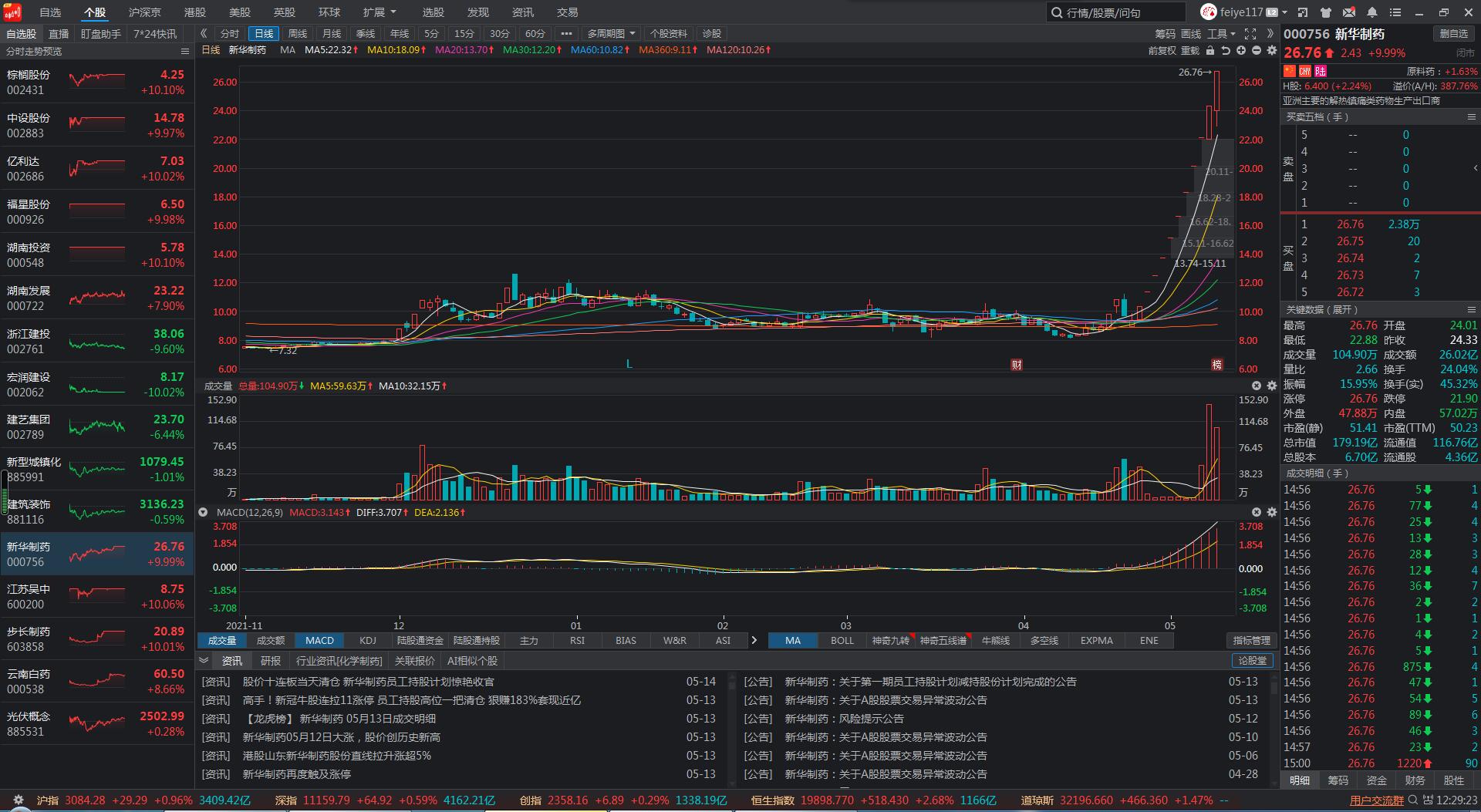Viewport: 1481px width, 812px height.
Task: Expand more sub-indicators chevron after ASI
Action: coord(754,640)
